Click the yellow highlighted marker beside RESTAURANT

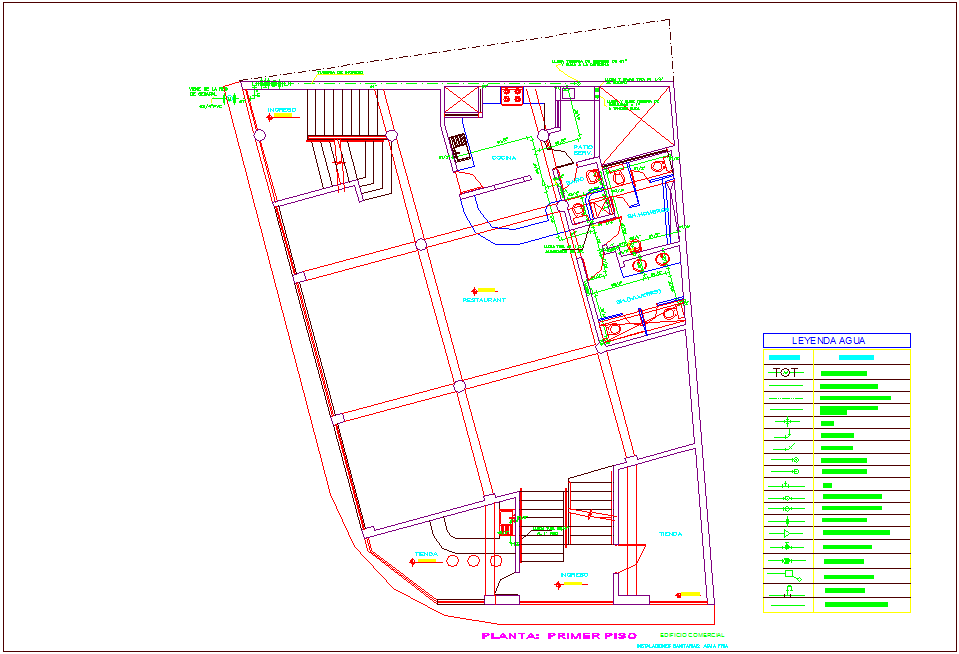[486, 289]
